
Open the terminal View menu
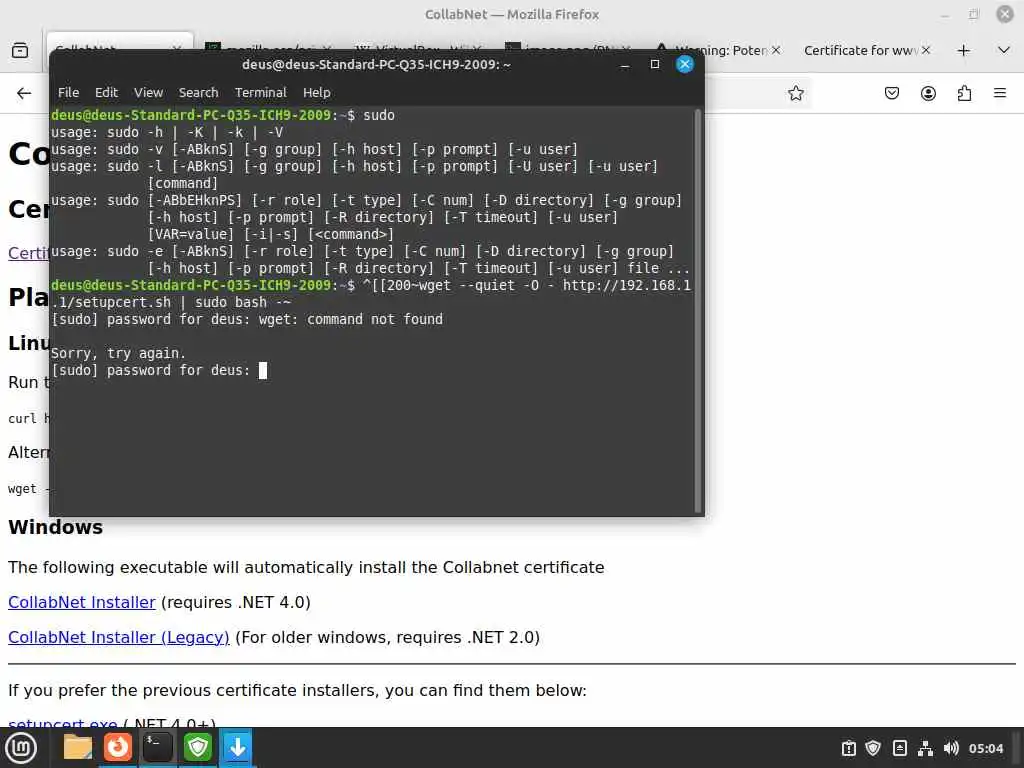148,93
